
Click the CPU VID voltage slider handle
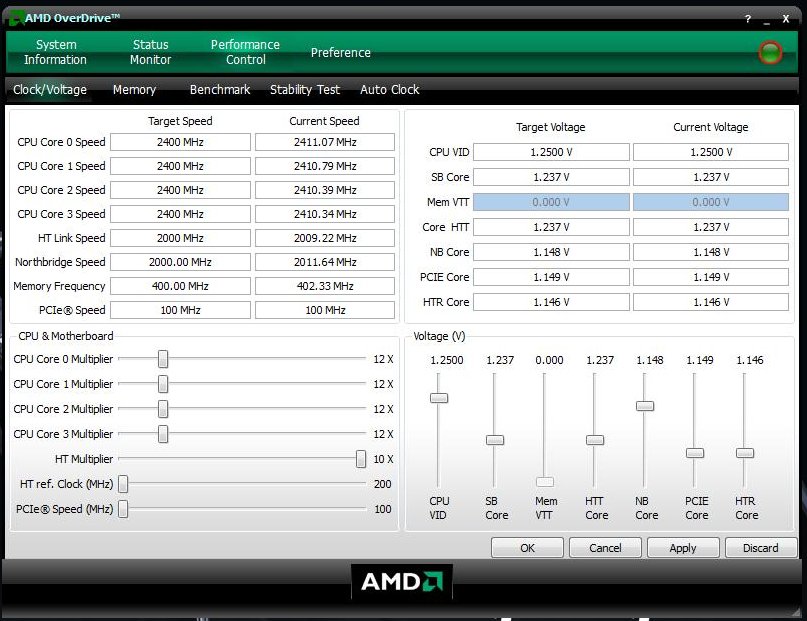coord(439,398)
